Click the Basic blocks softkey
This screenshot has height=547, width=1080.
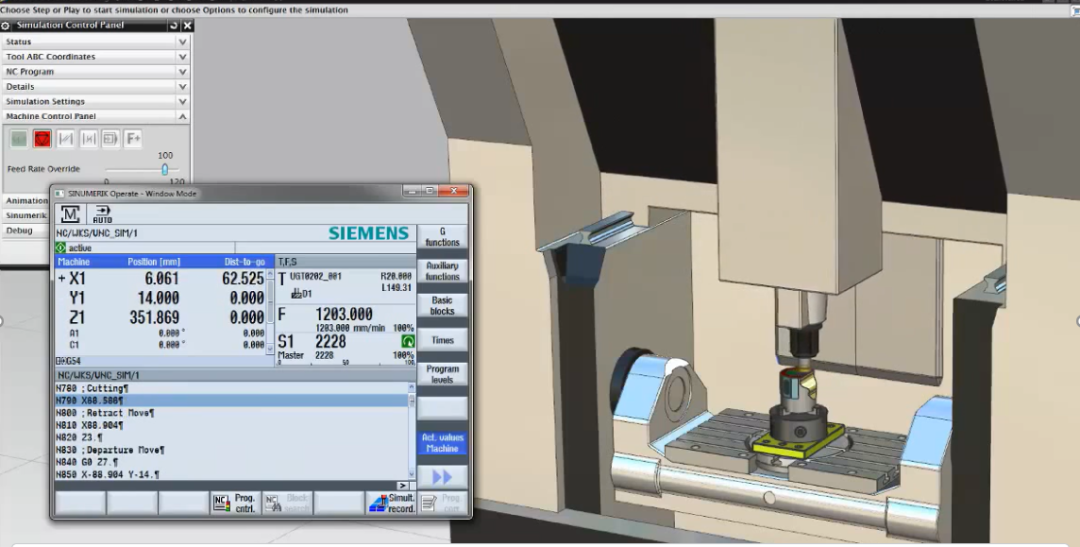(442, 306)
